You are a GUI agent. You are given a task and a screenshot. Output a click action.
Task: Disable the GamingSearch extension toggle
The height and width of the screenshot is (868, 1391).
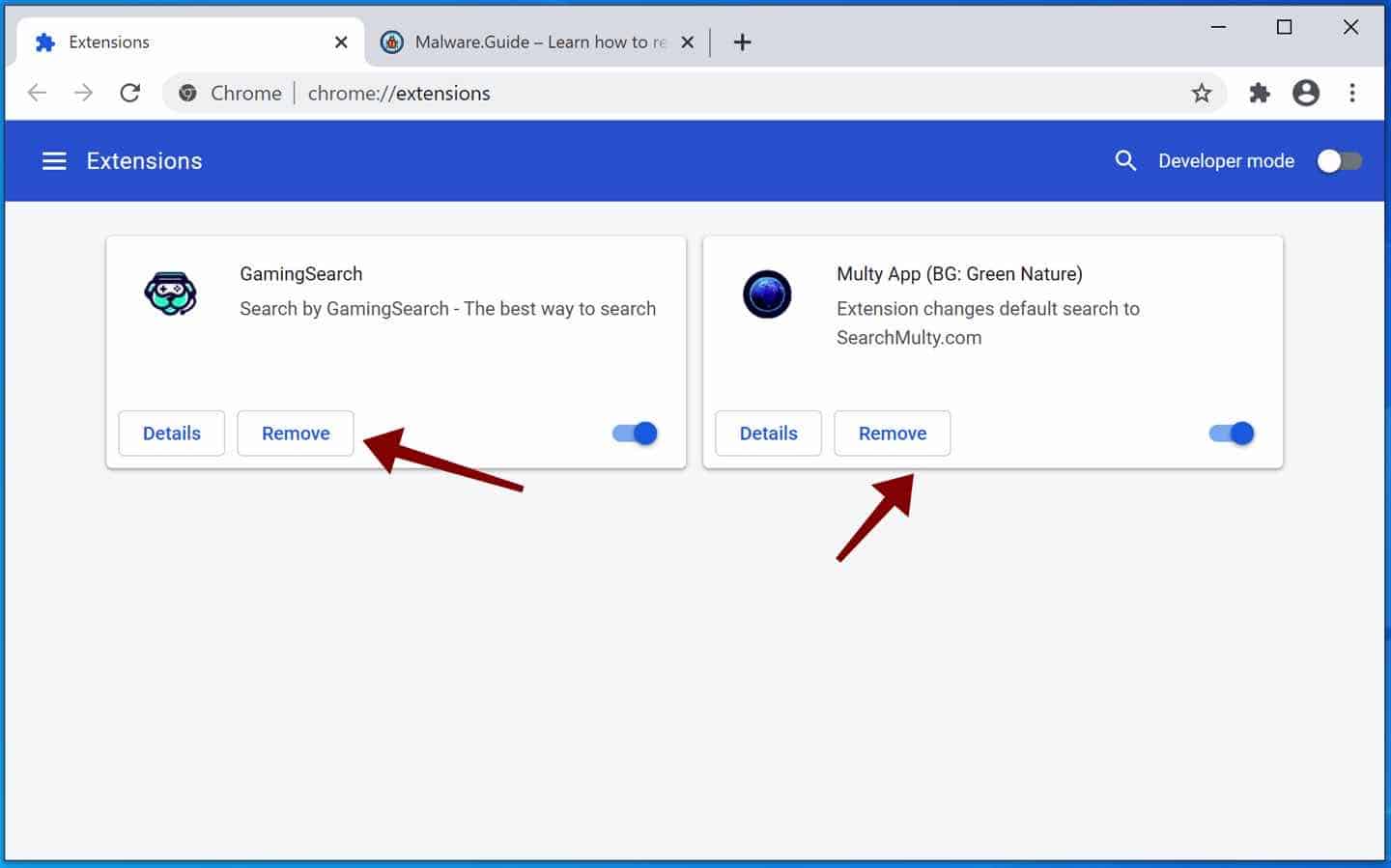tap(635, 434)
